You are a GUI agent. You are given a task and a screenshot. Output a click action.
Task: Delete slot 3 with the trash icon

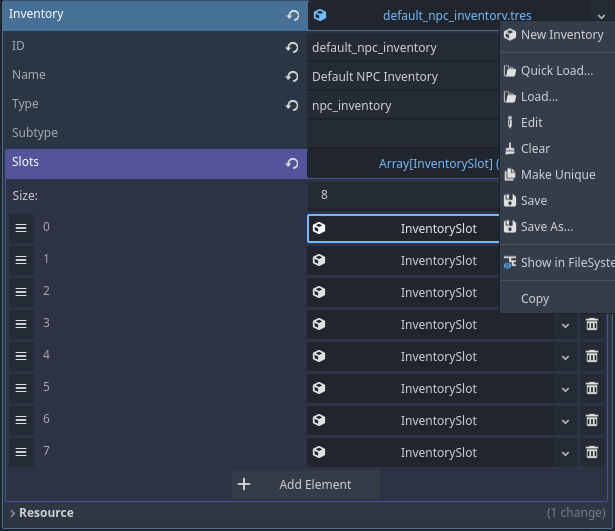592,324
